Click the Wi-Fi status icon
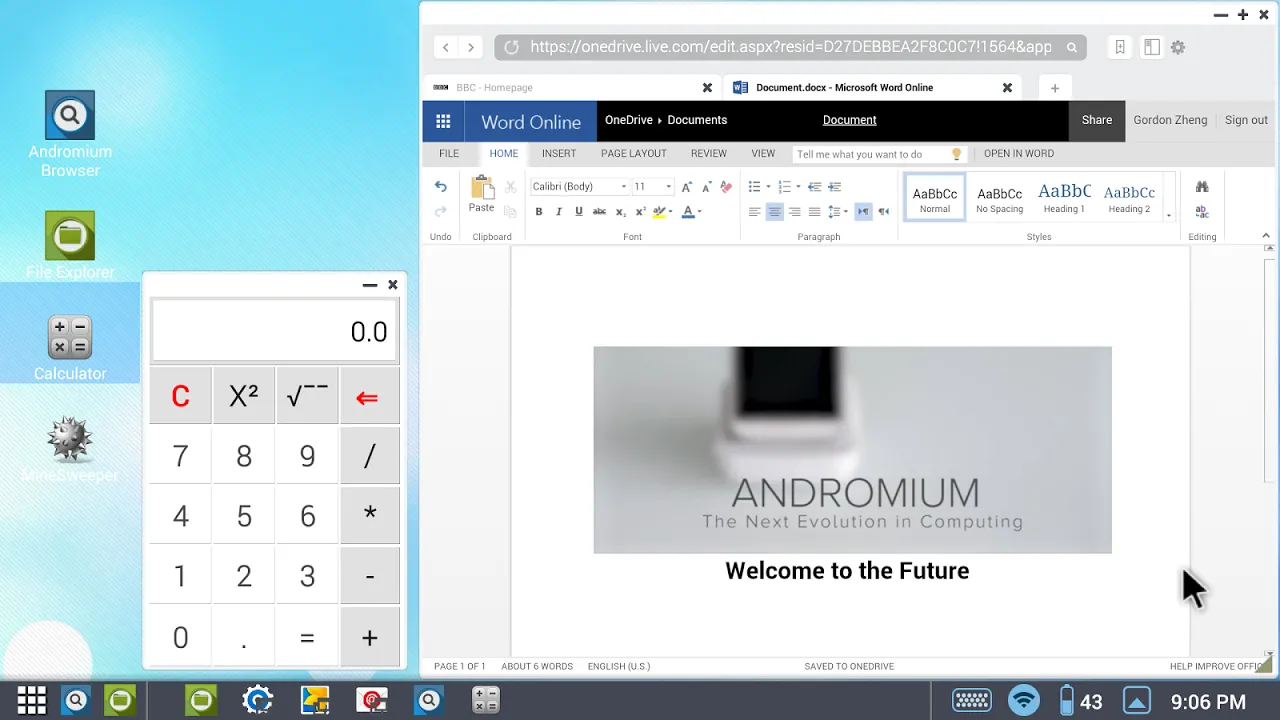This screenshot has height=720, width=1280. tap(1024, 701)
